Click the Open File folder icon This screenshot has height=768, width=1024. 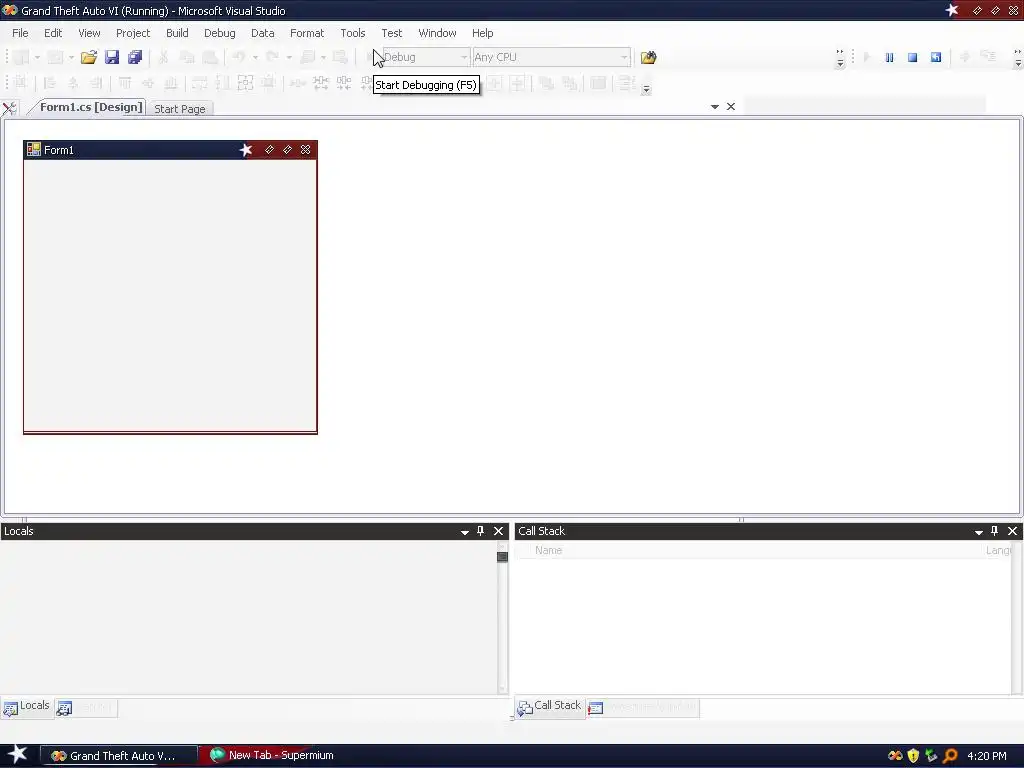click(x=89, y=57)
